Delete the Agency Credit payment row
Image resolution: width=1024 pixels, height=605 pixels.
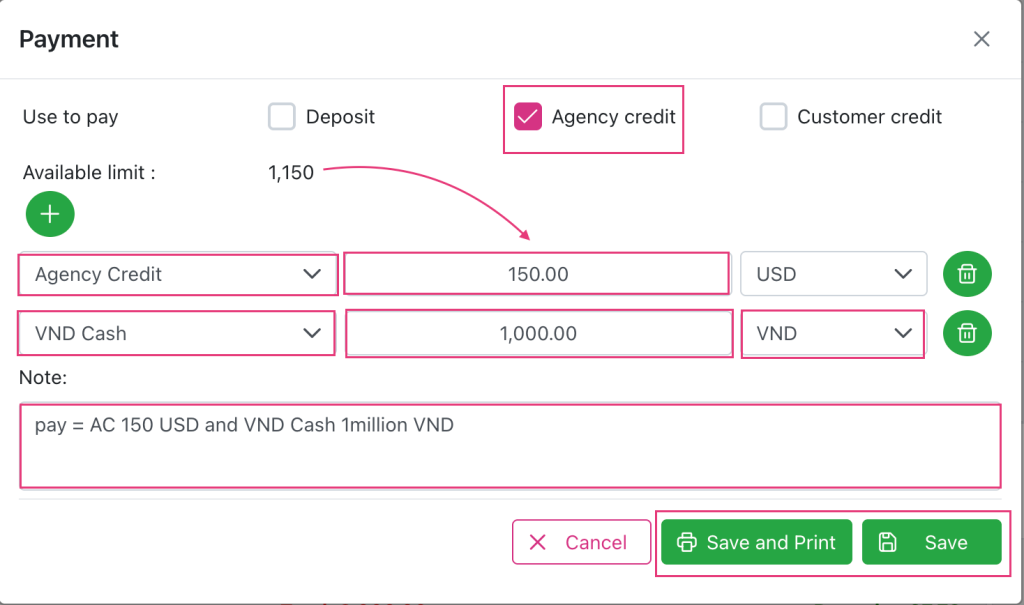967,274
